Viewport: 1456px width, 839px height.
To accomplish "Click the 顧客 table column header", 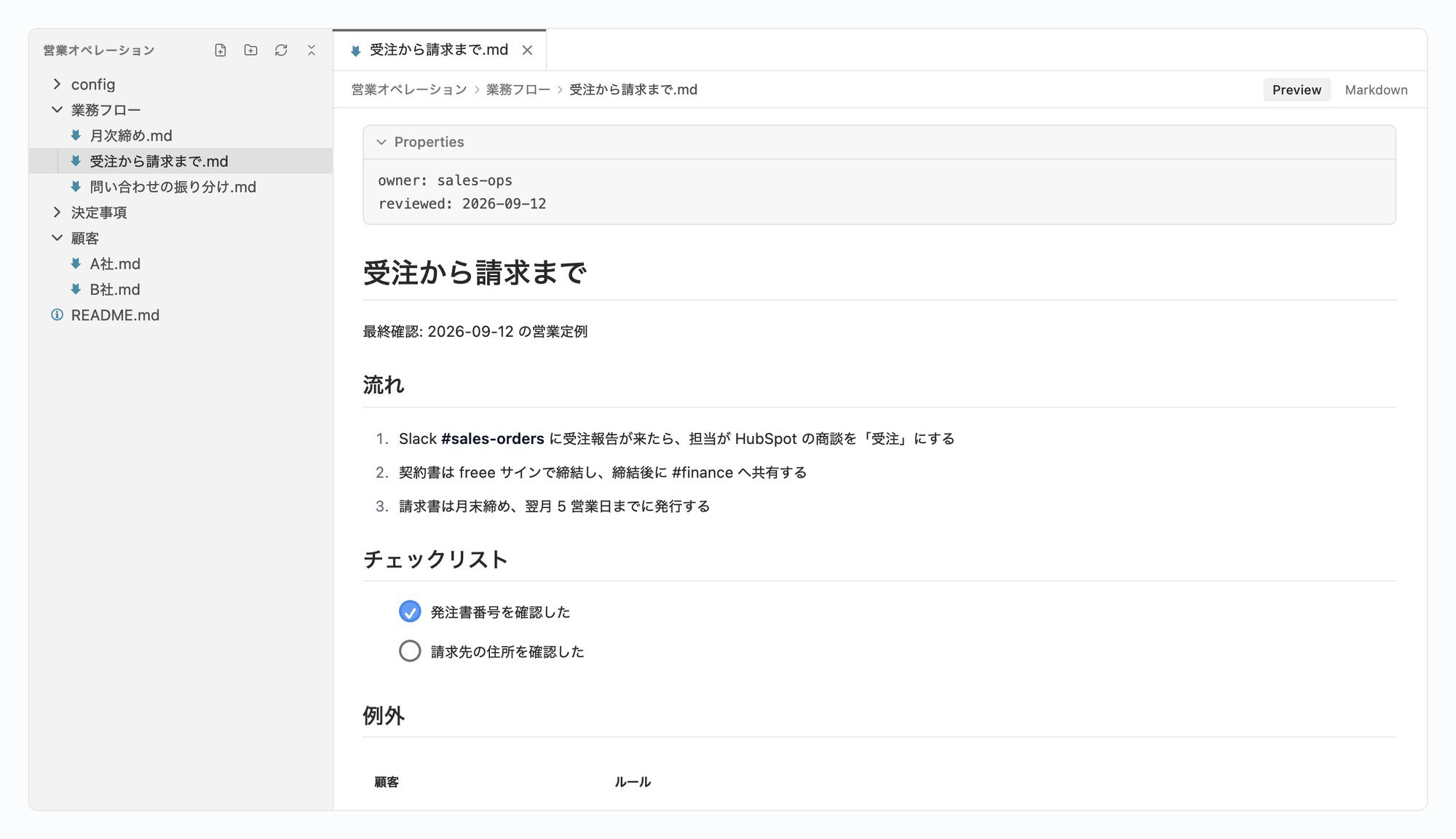I will pos(387,782).
